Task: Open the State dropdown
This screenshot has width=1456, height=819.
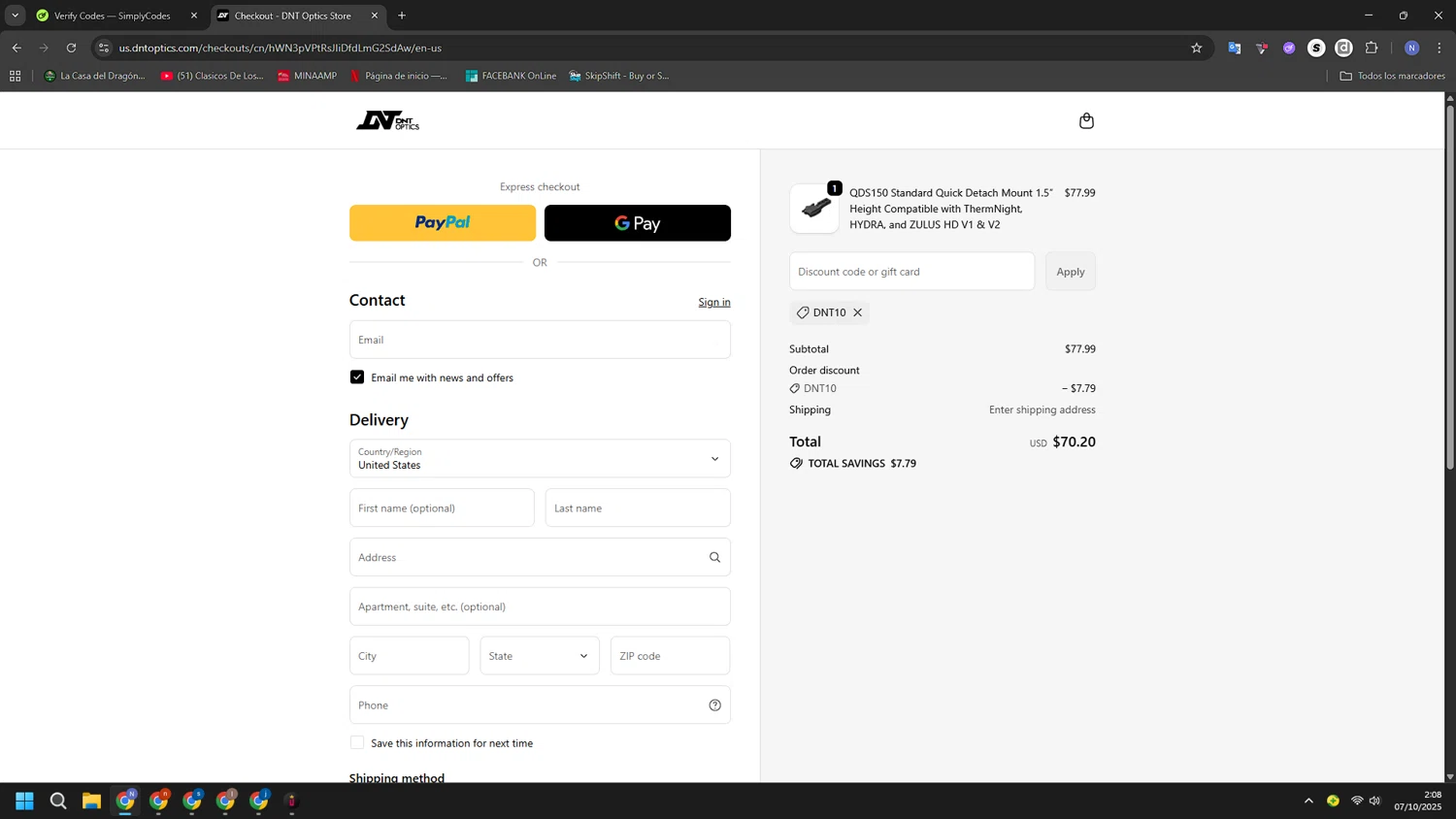Action: click(x=540, y=655)
